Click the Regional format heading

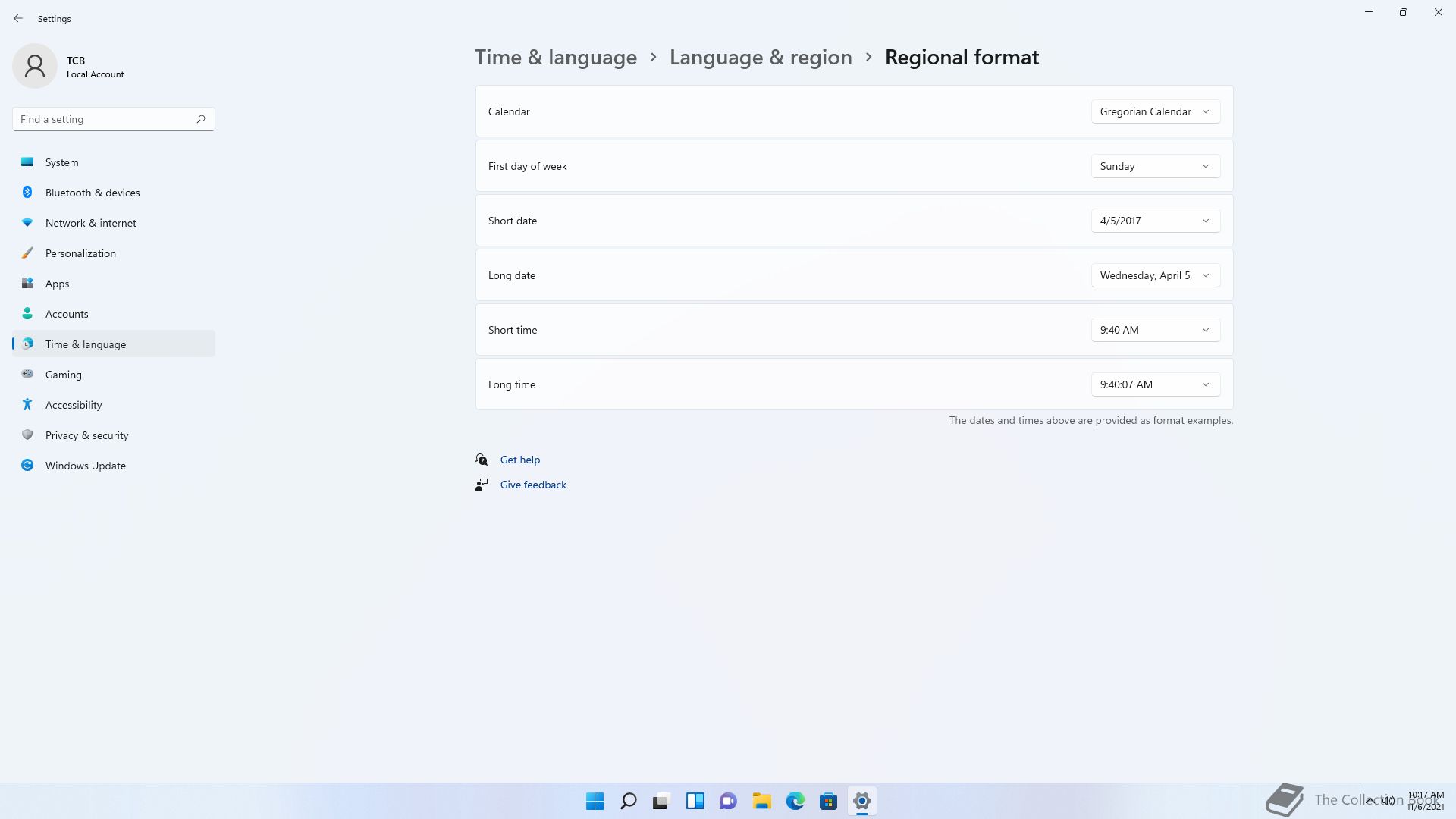[962, 57]
